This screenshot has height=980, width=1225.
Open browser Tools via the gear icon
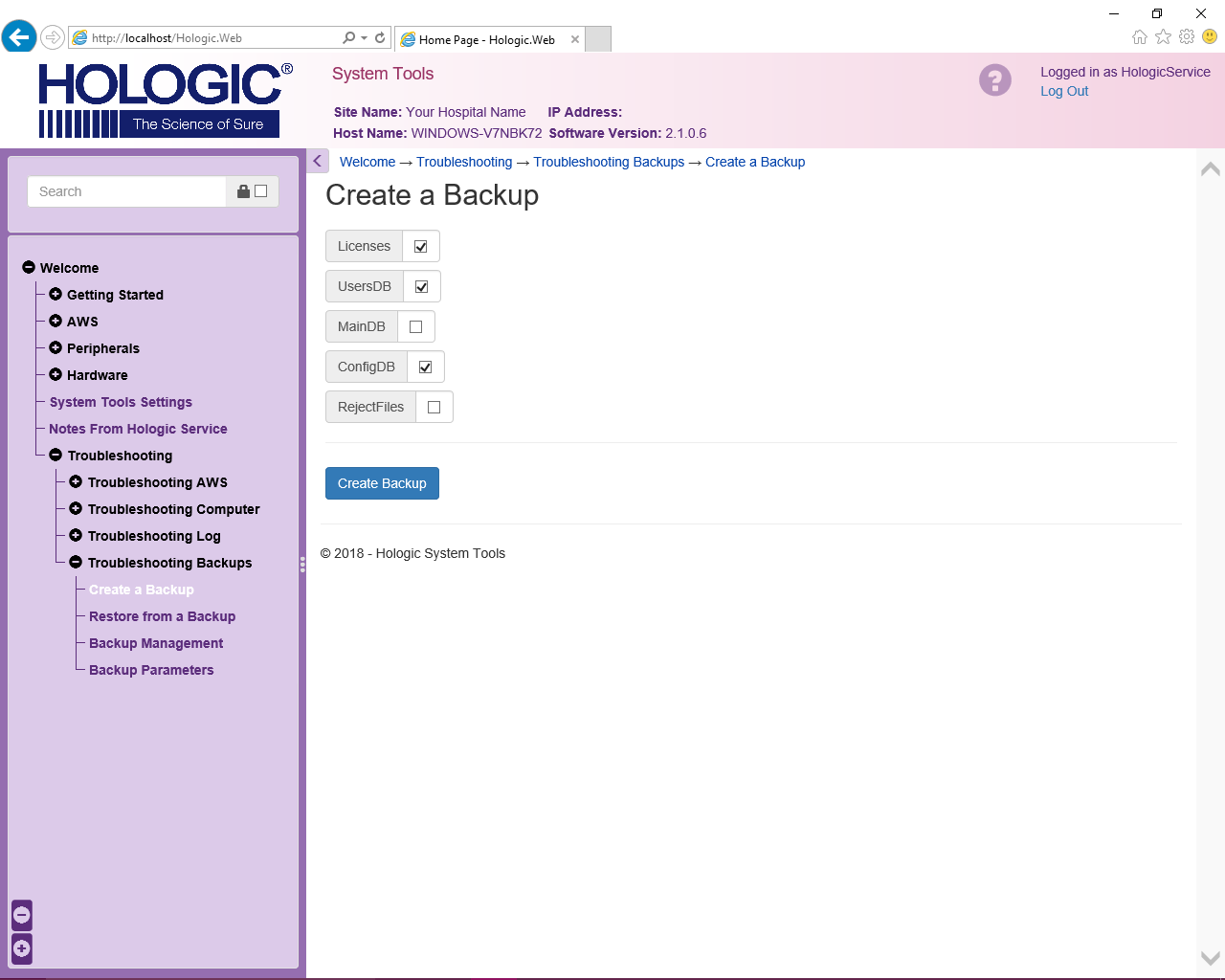pyautogui.click(x=1185, y=36)
